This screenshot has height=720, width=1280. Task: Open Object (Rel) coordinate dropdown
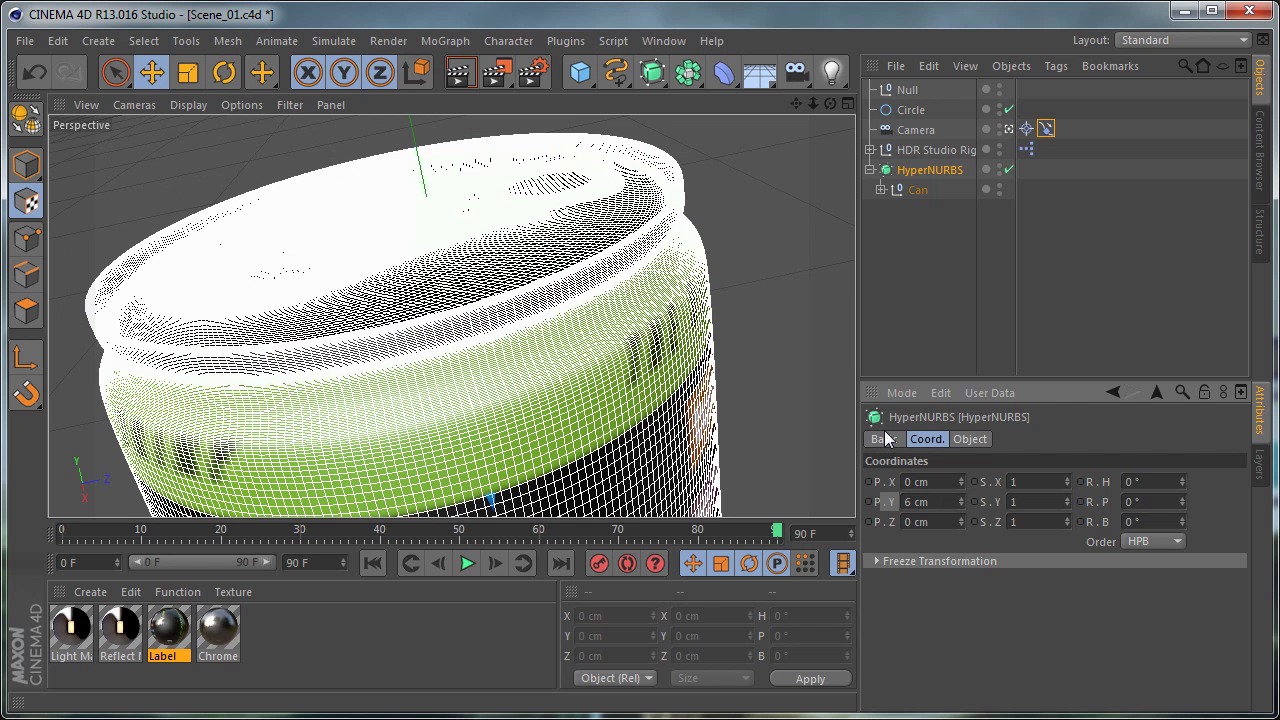pos(615,678)
